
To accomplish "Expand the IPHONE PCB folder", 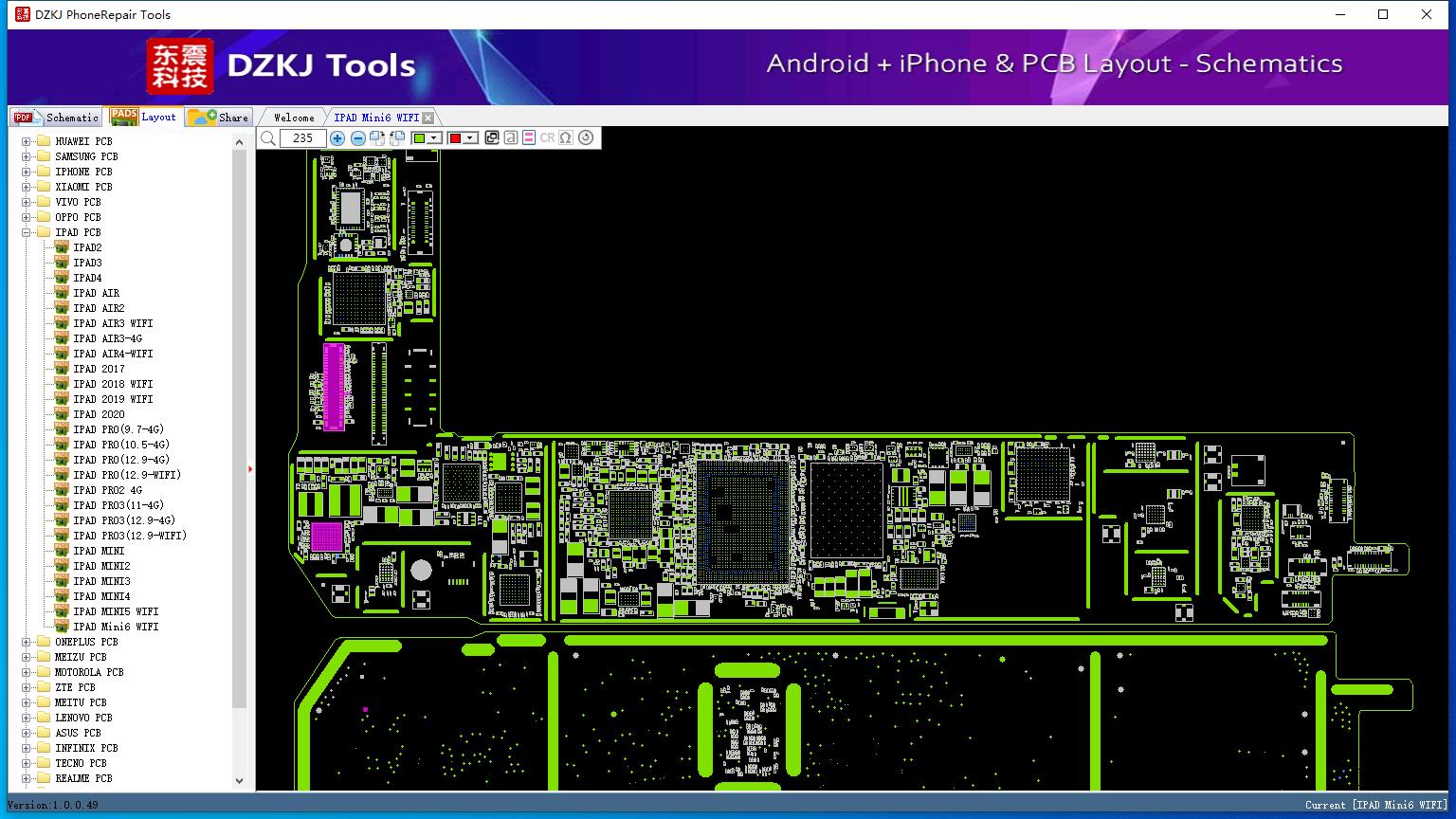I will 27,172.
